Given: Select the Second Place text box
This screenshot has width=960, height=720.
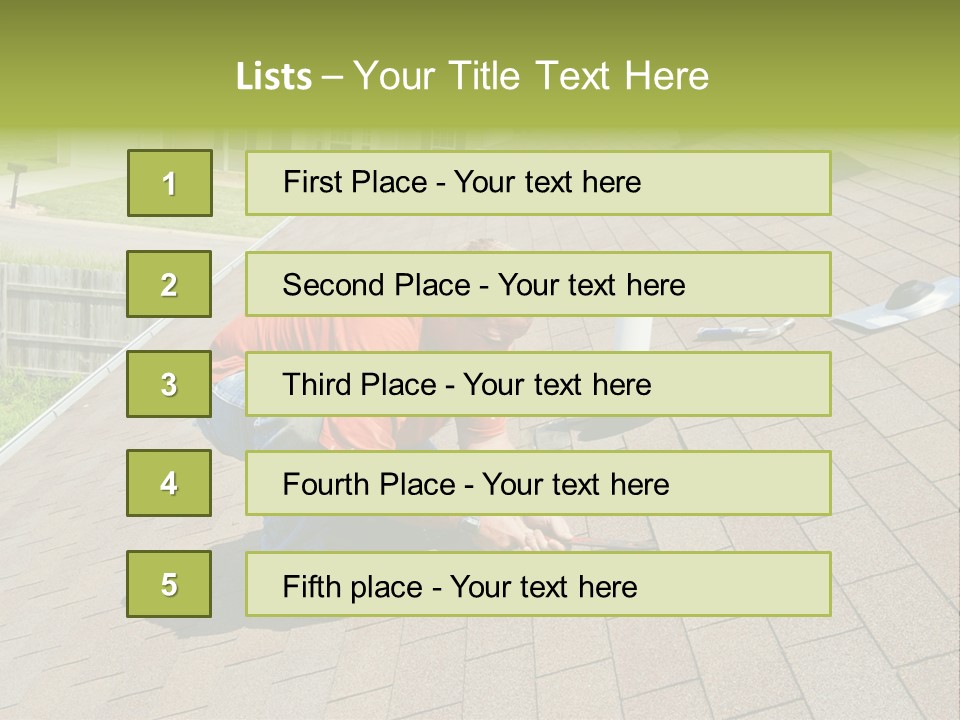Looking at the screenshot, I should 538,284.
